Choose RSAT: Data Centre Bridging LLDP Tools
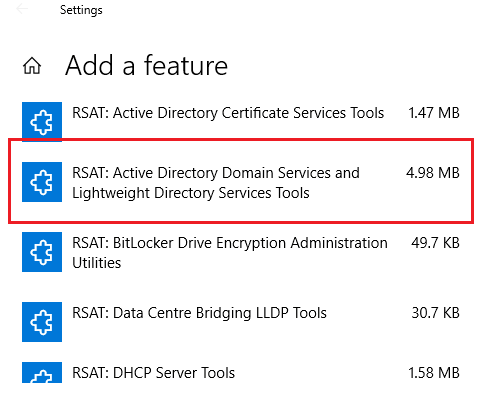The width and height of the screenshot is (503, 406). 199,313
